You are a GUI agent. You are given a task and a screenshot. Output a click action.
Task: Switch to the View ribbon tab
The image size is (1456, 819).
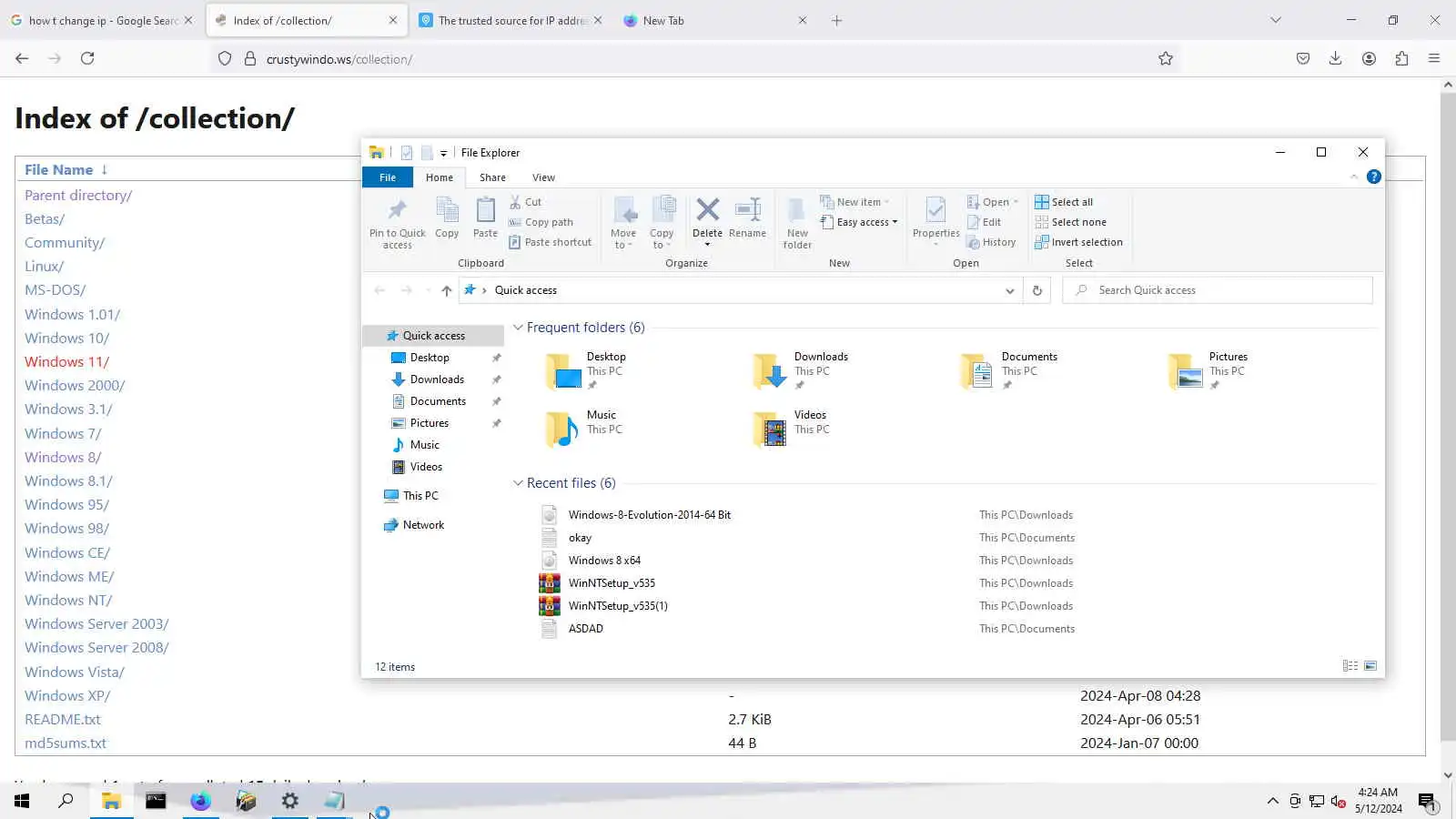pyautogui.click(x=543, y=177)
